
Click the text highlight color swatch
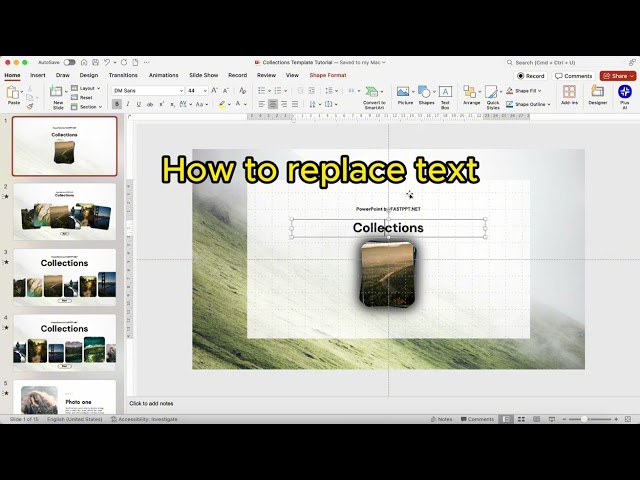click(222, 104)
